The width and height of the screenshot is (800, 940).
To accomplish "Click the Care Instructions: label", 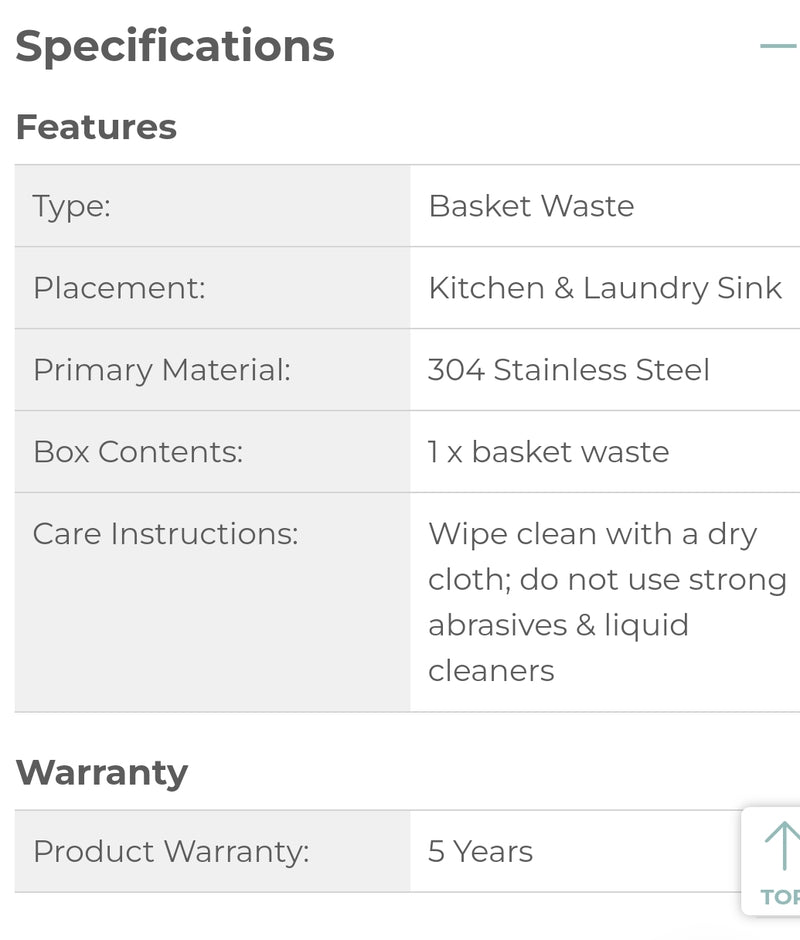I will coord(166,534).
